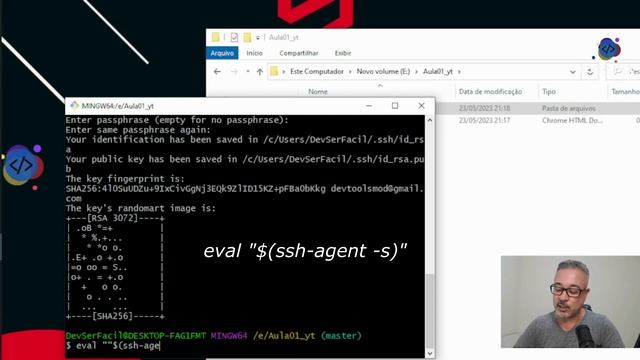The height and width of the screenshot is (360, 640).
Task: Select the Pasta de arquivos row
Action: tap(538, 108)
